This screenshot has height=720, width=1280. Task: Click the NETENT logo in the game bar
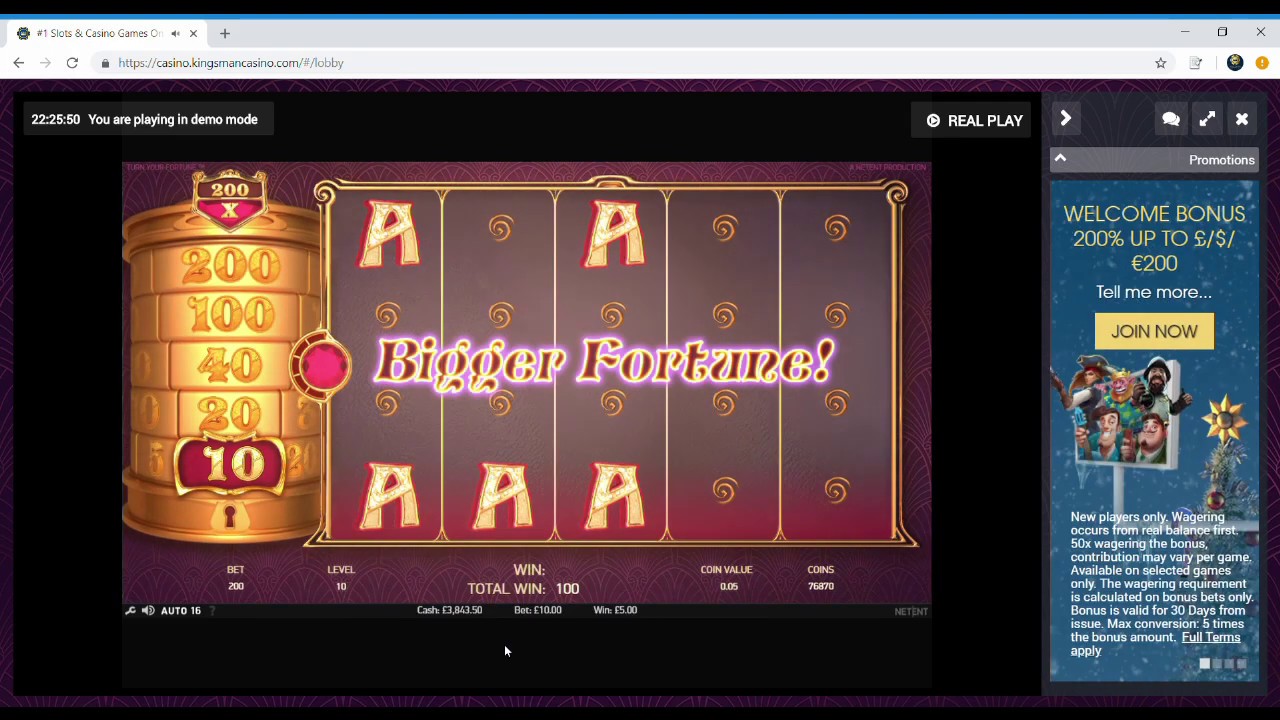[x=911, y=611]
